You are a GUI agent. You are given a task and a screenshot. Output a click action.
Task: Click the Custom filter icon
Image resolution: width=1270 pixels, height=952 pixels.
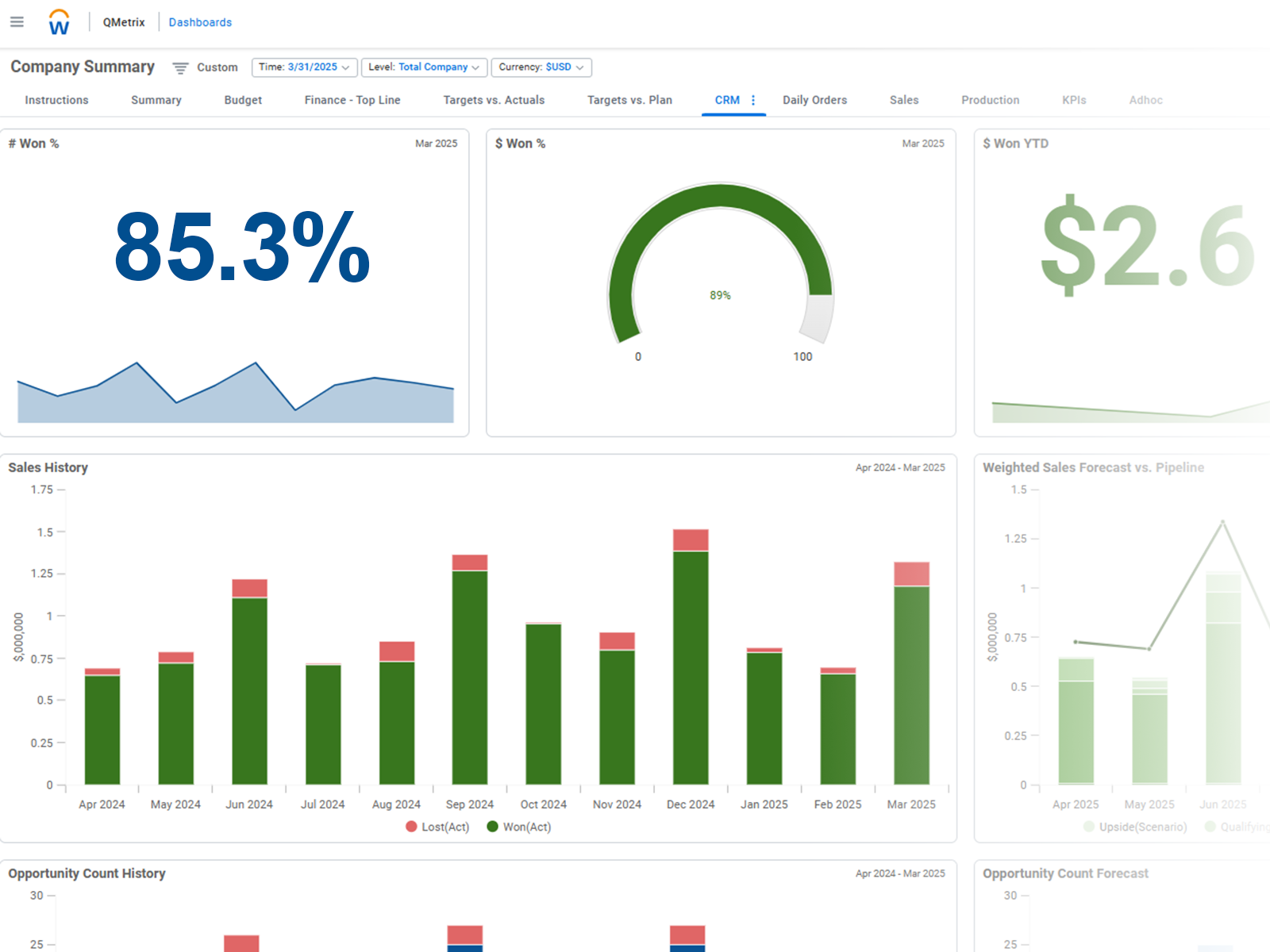click(180, 68)
